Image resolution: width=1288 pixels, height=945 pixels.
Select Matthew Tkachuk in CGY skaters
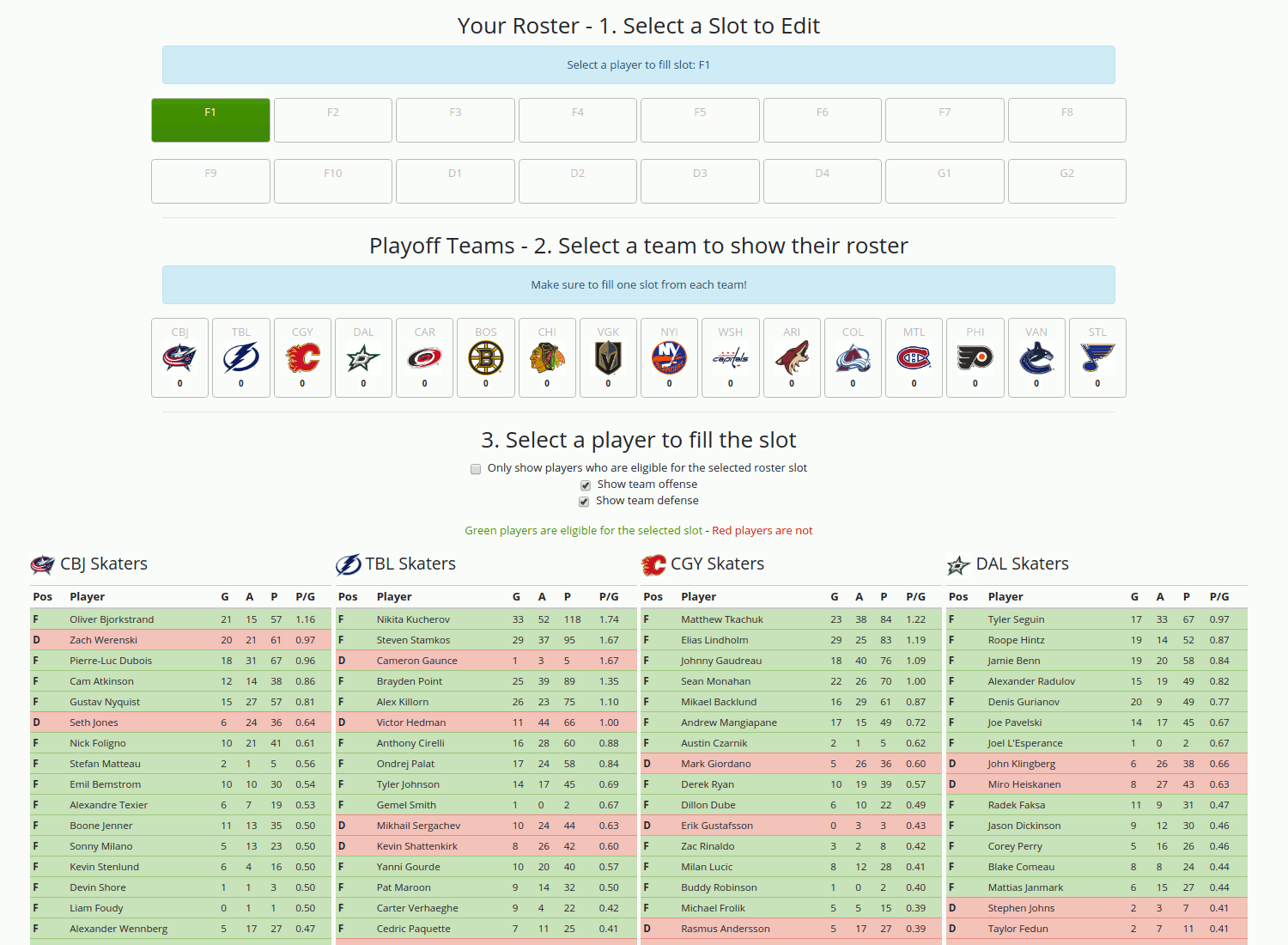click(721, 619)
